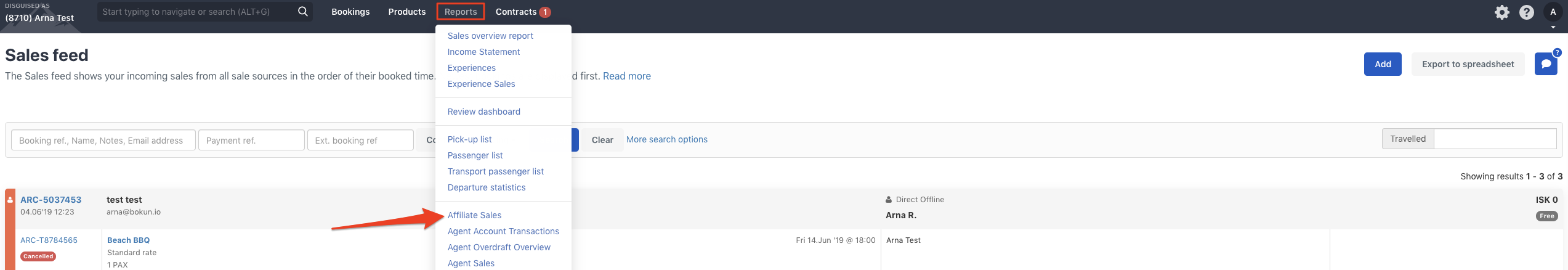Screen dimensions: 1568x270
Task: Select Affiliate Sales report
Action: 474,215
